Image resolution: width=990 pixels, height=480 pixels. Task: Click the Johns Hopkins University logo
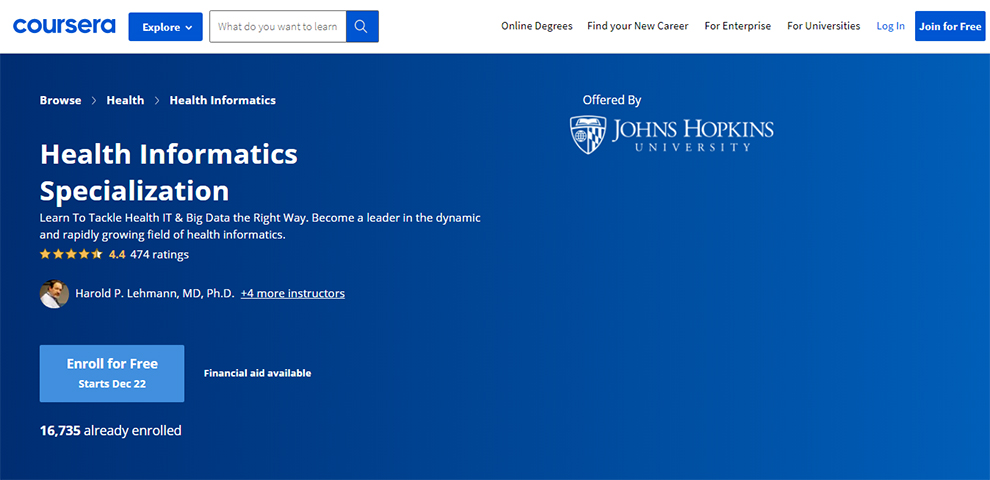[671, 135]
